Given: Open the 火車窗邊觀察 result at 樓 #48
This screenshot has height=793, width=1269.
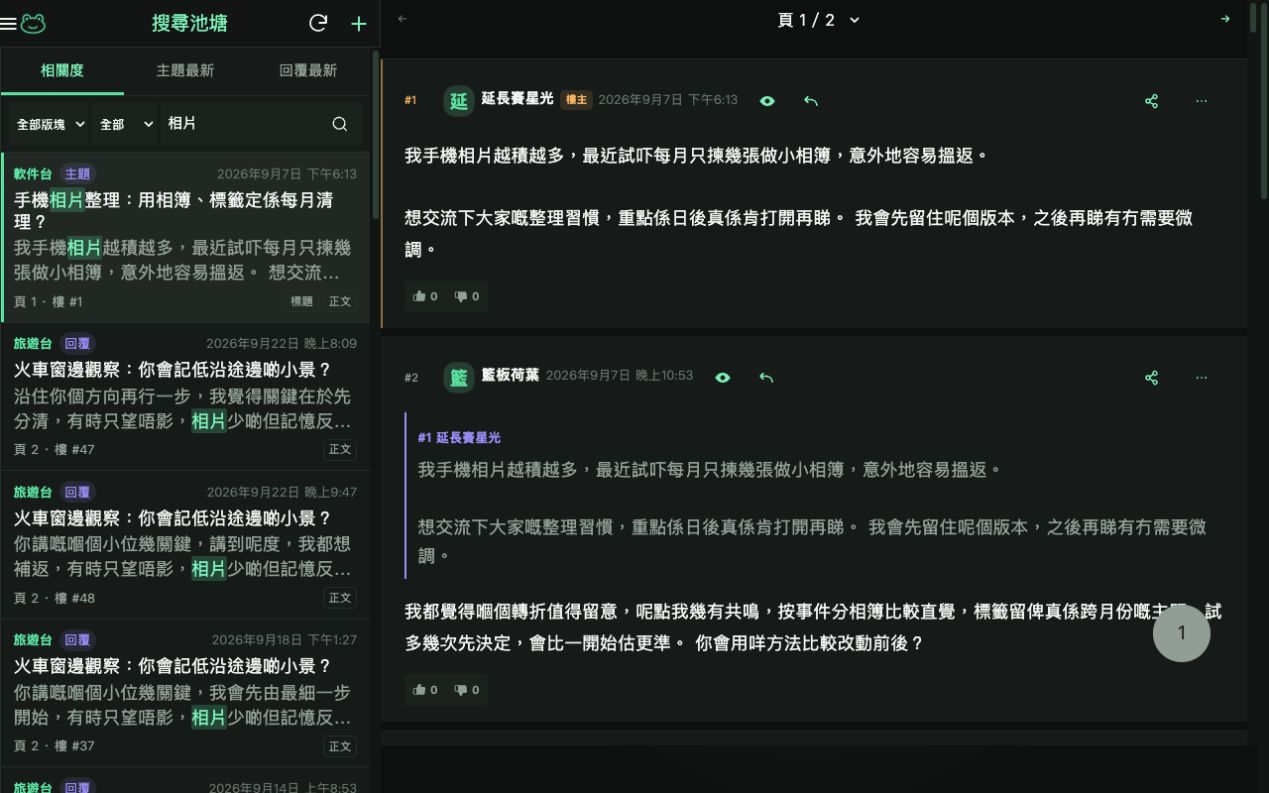Looking at the screenshot, I should click(x=186, y=545).
